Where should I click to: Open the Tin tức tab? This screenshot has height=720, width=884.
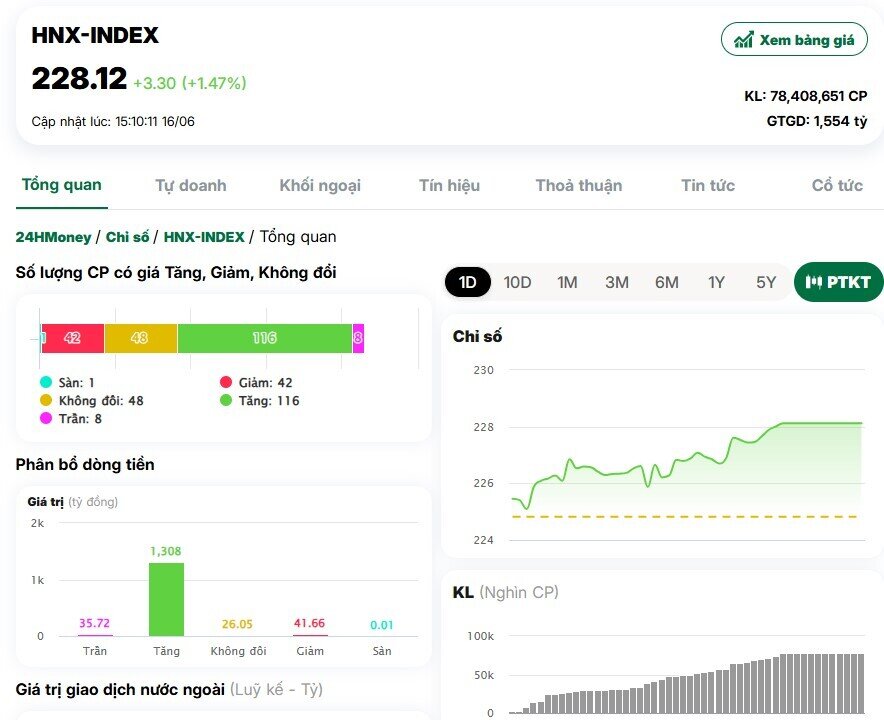point(708,185)
